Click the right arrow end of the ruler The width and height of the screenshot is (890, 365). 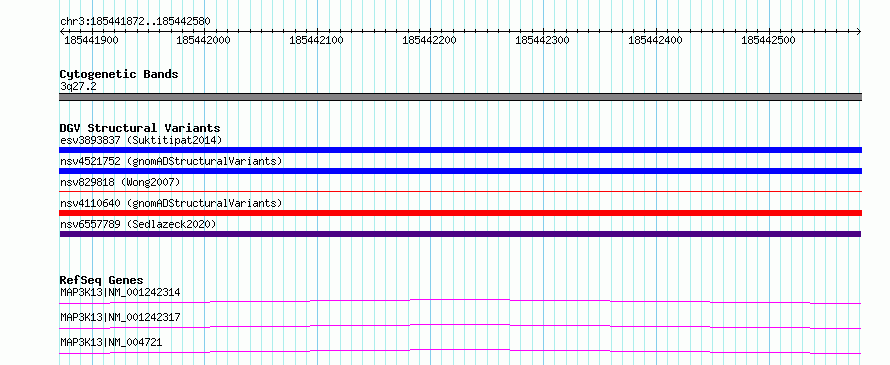click(x=859, y=31)
